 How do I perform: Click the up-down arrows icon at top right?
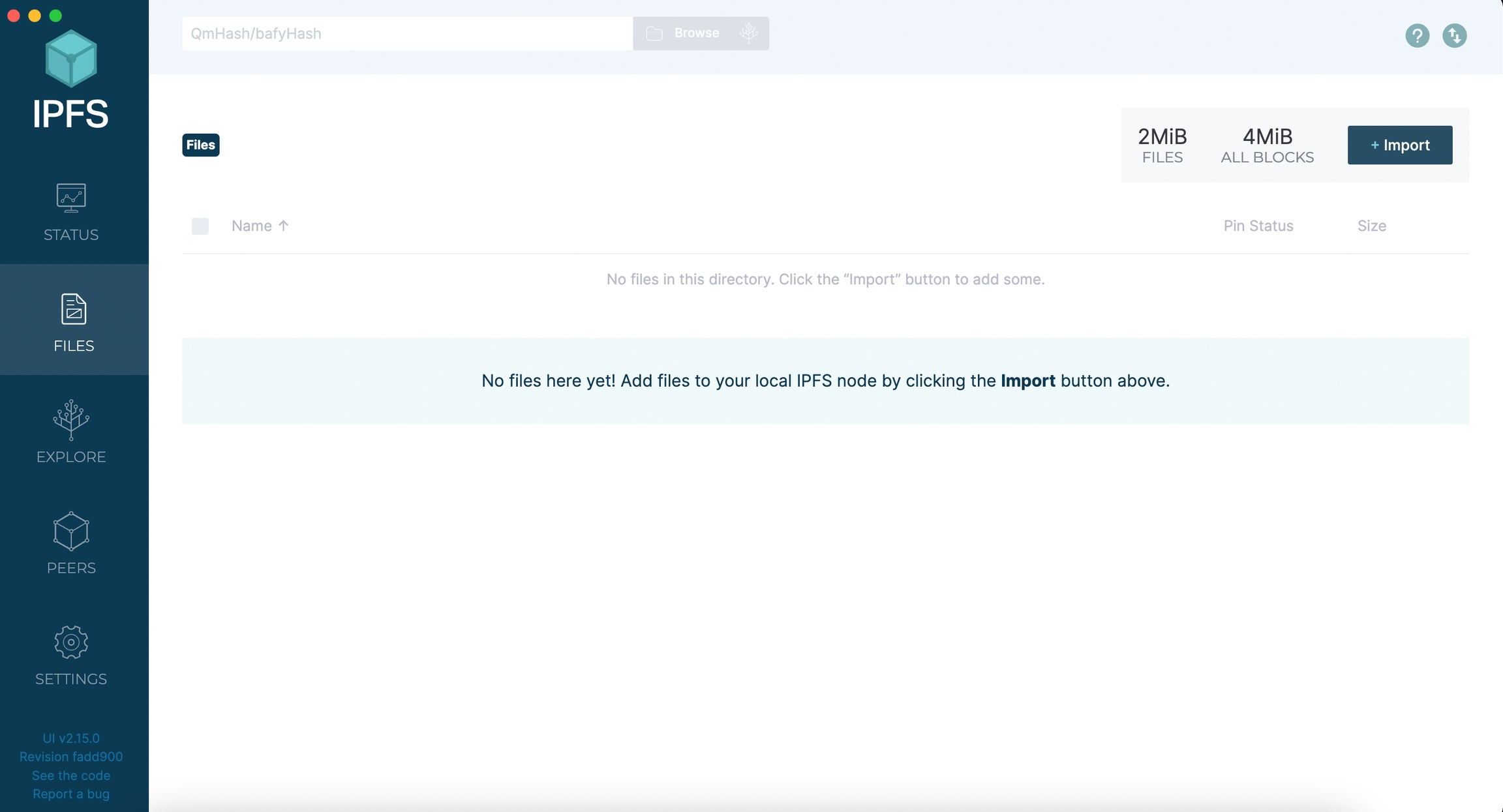coord(1455,35)
